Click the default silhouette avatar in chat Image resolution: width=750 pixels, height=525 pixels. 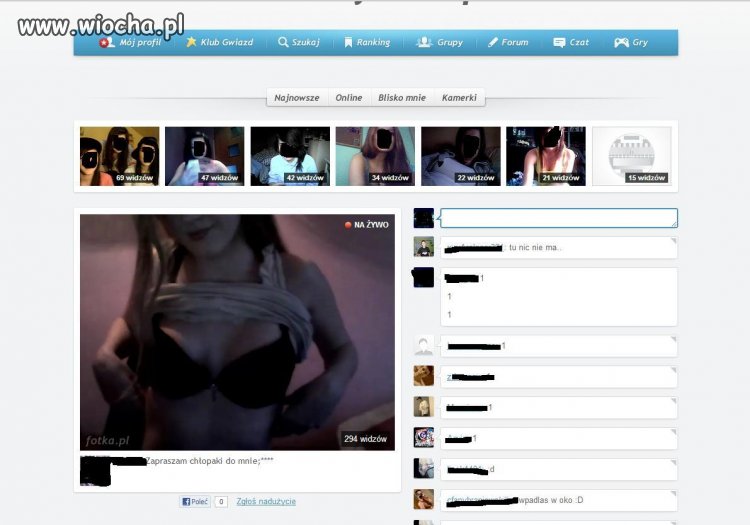pyautogui.click(x=424, y=346)
